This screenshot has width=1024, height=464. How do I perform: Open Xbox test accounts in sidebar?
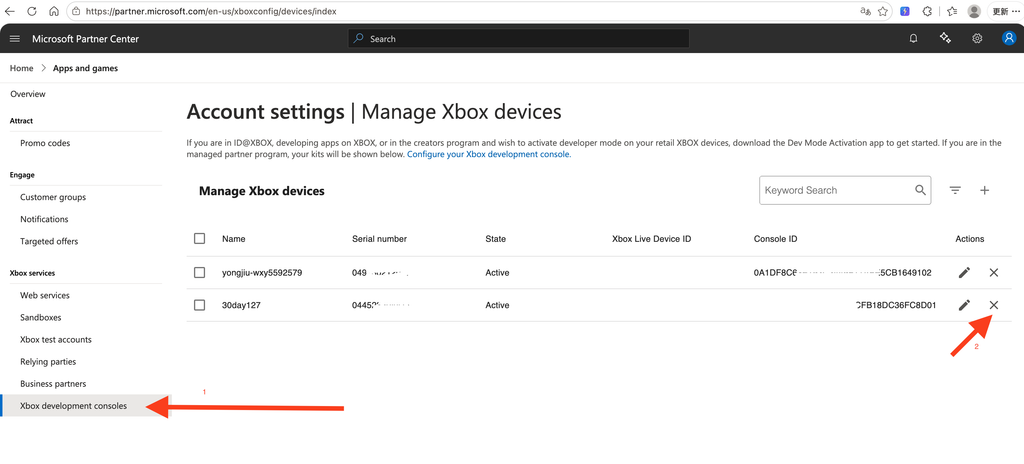tap(56, 340)
